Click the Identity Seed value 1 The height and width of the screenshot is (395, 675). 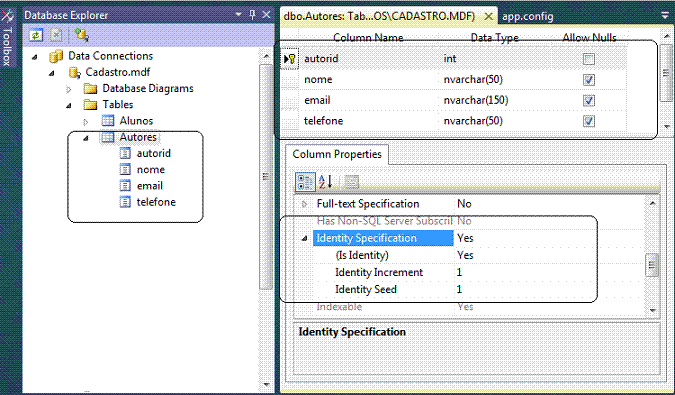coord(459,290)
